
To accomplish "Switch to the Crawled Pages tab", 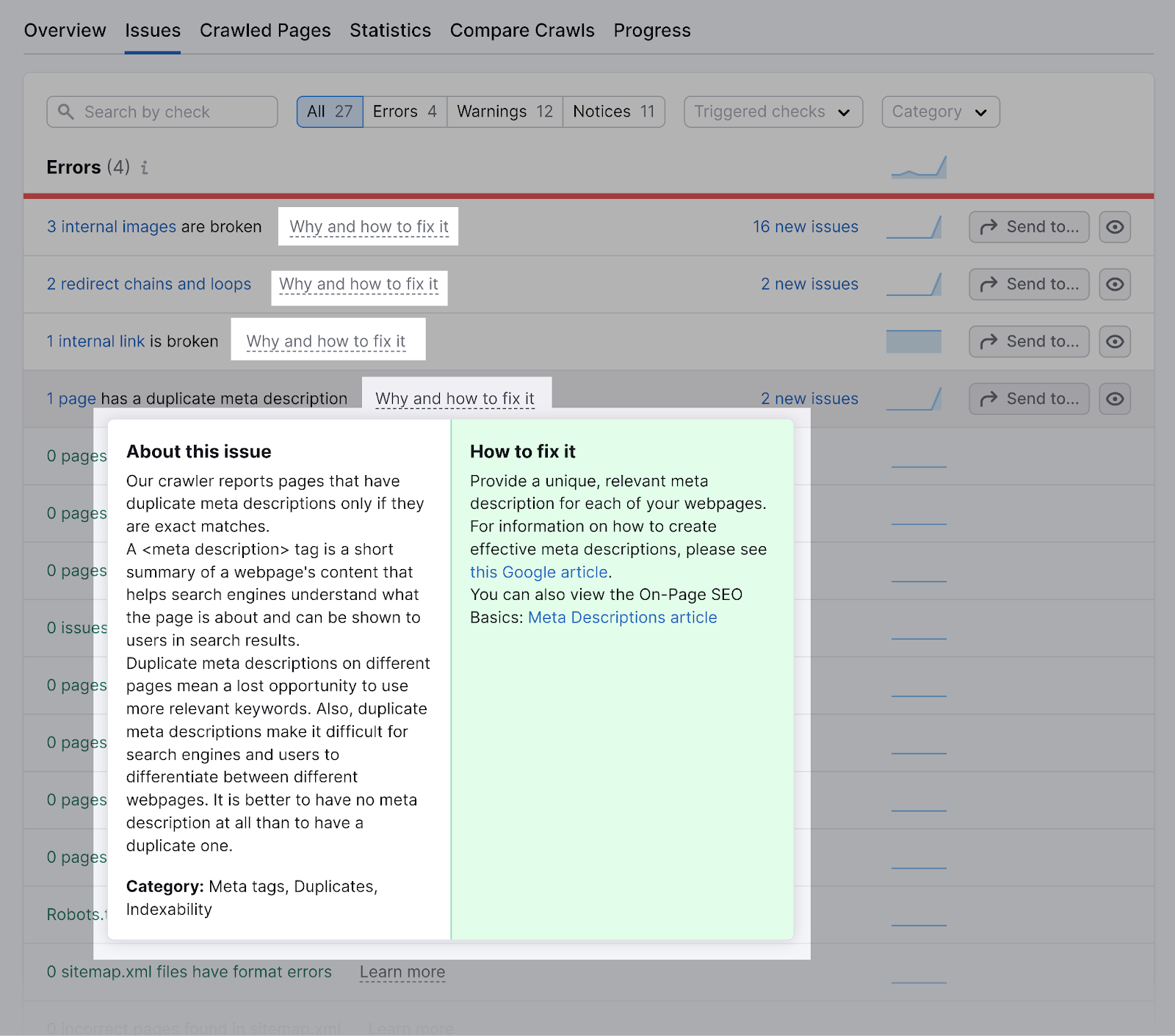I will [x=265, y=30].
